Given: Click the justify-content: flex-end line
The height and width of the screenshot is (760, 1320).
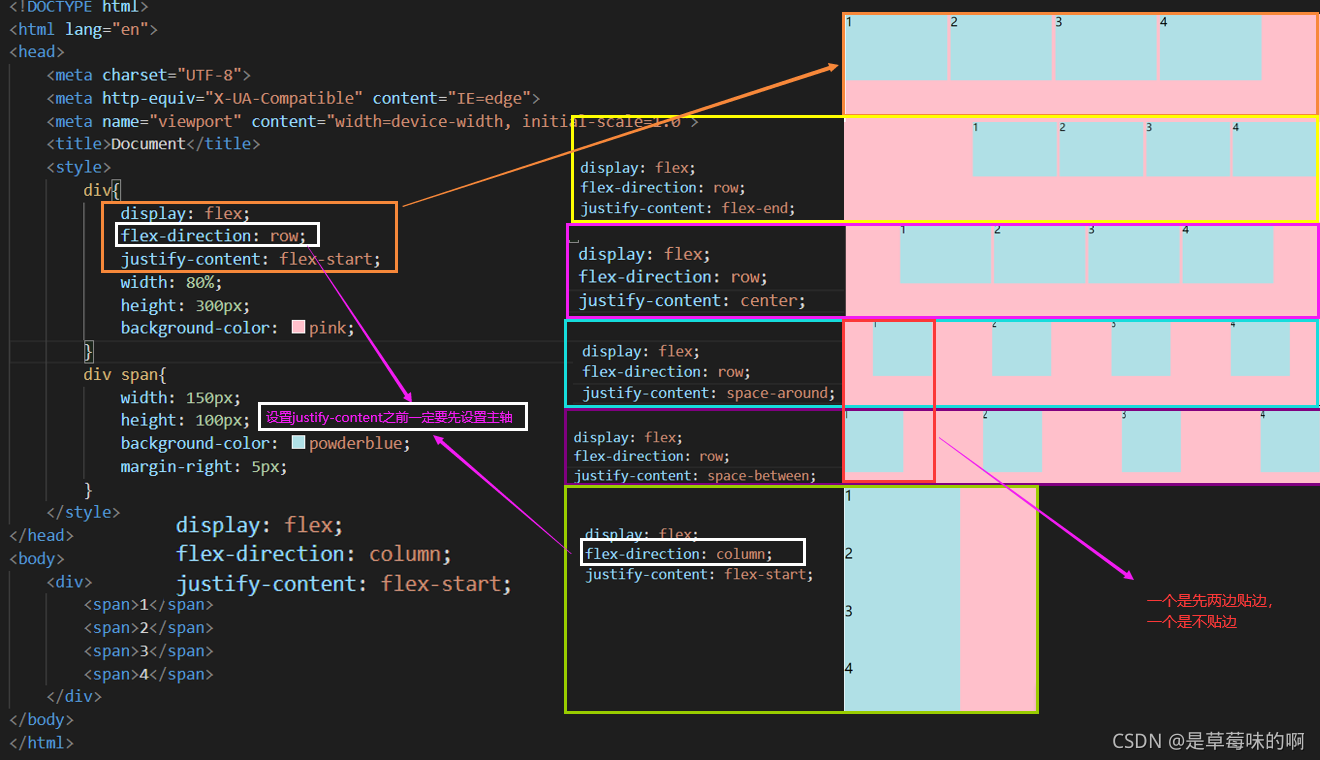Looking at the screenshot, I should click(x=688, y=208).
